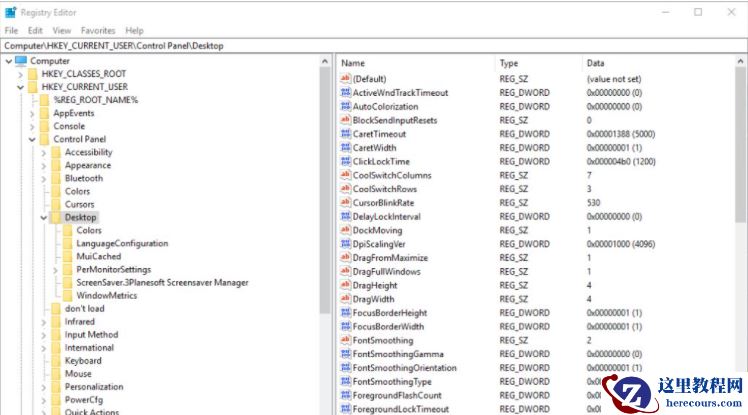Open the Favorites menu
Screen dimensions: 748x415
coord(98,31)
